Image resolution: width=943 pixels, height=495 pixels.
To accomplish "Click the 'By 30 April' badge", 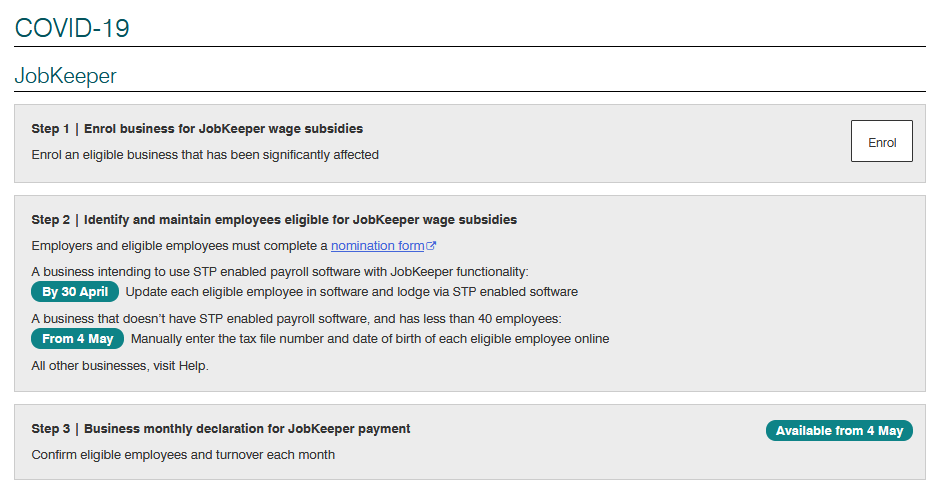I will pos(75,292).
